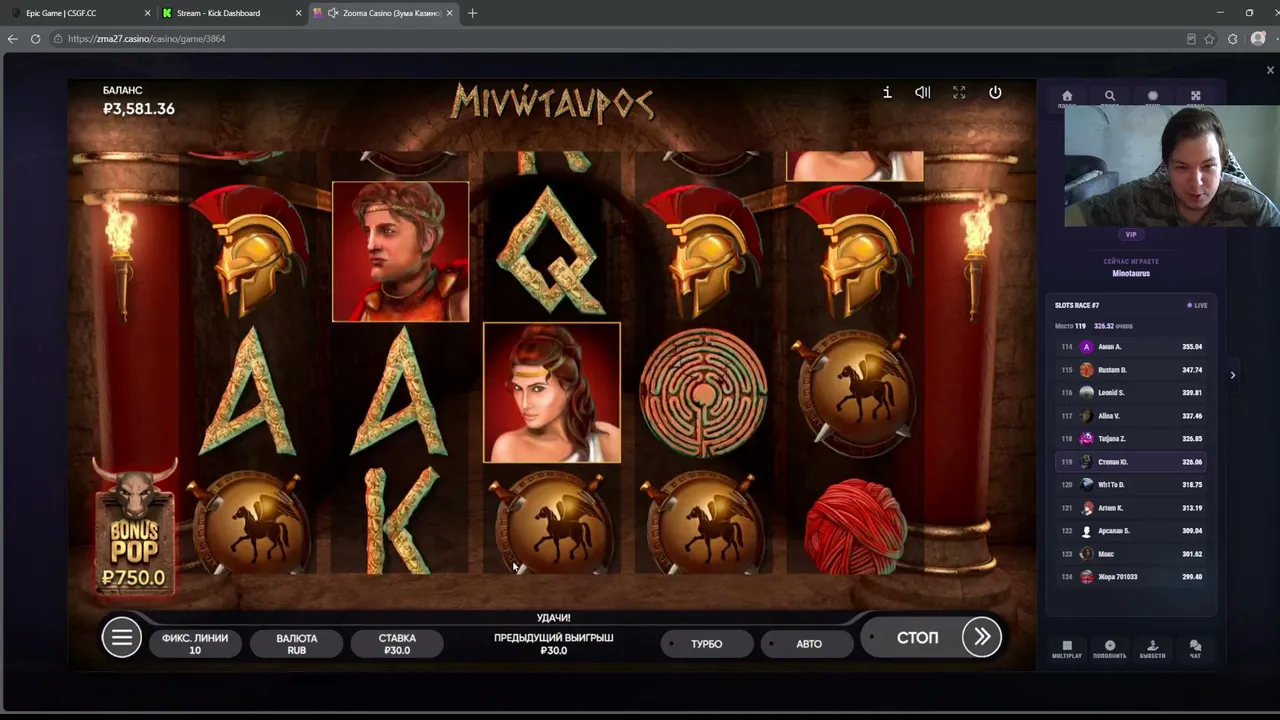Click the Пополнить deposit icon
Screen dimensions: 1280x720
pyautogui.click(x=1110, y=649)
